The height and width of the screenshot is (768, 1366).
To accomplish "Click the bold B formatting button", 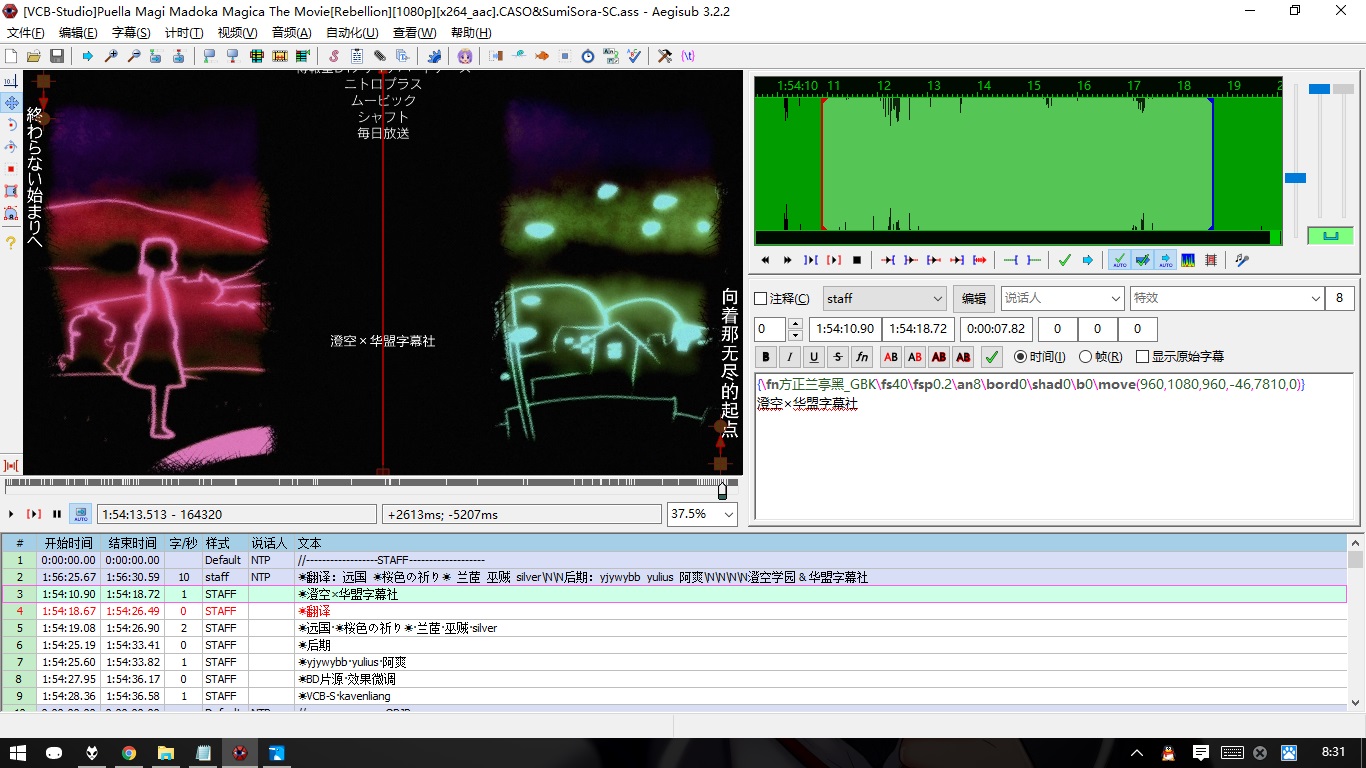I will 766,356.
